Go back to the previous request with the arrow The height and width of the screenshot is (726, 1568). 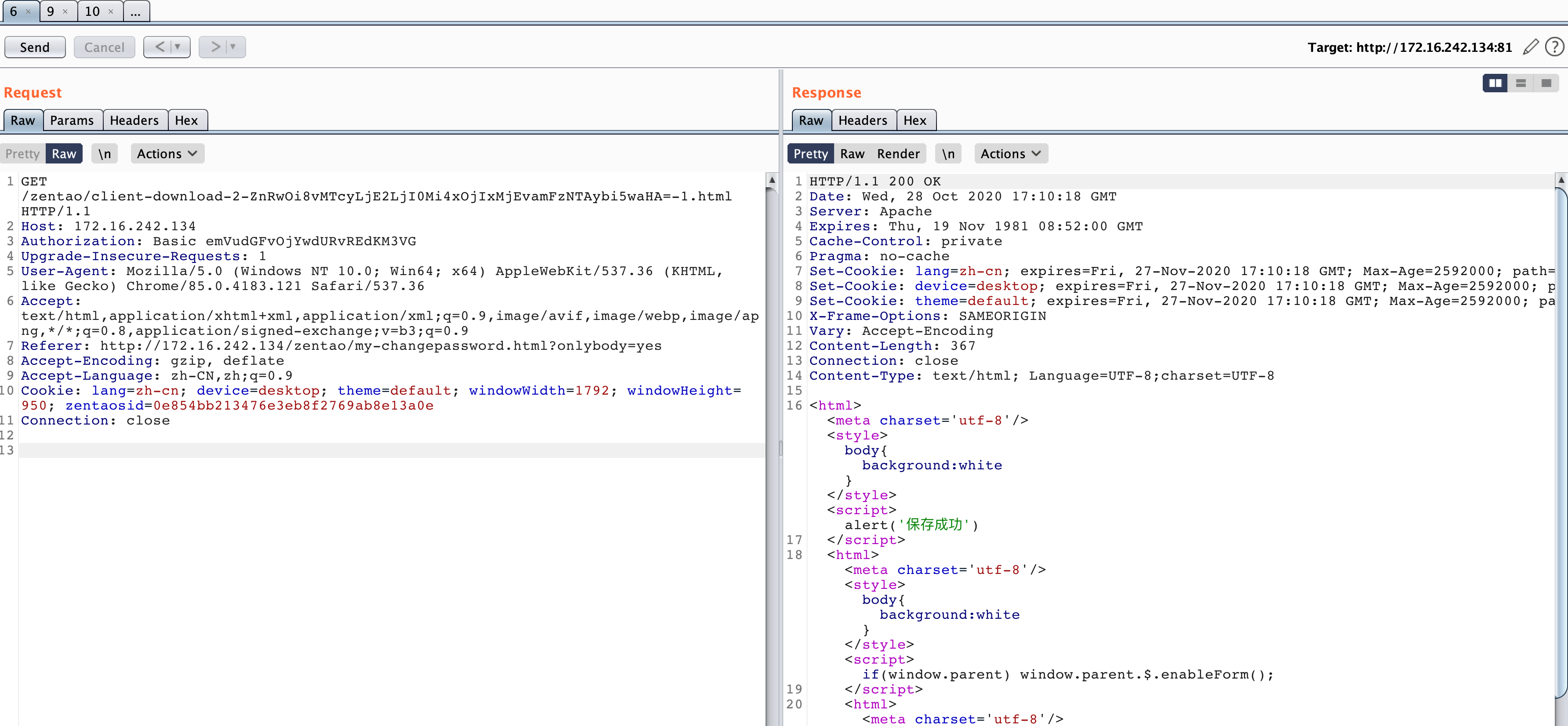click(x=160, y=47)
